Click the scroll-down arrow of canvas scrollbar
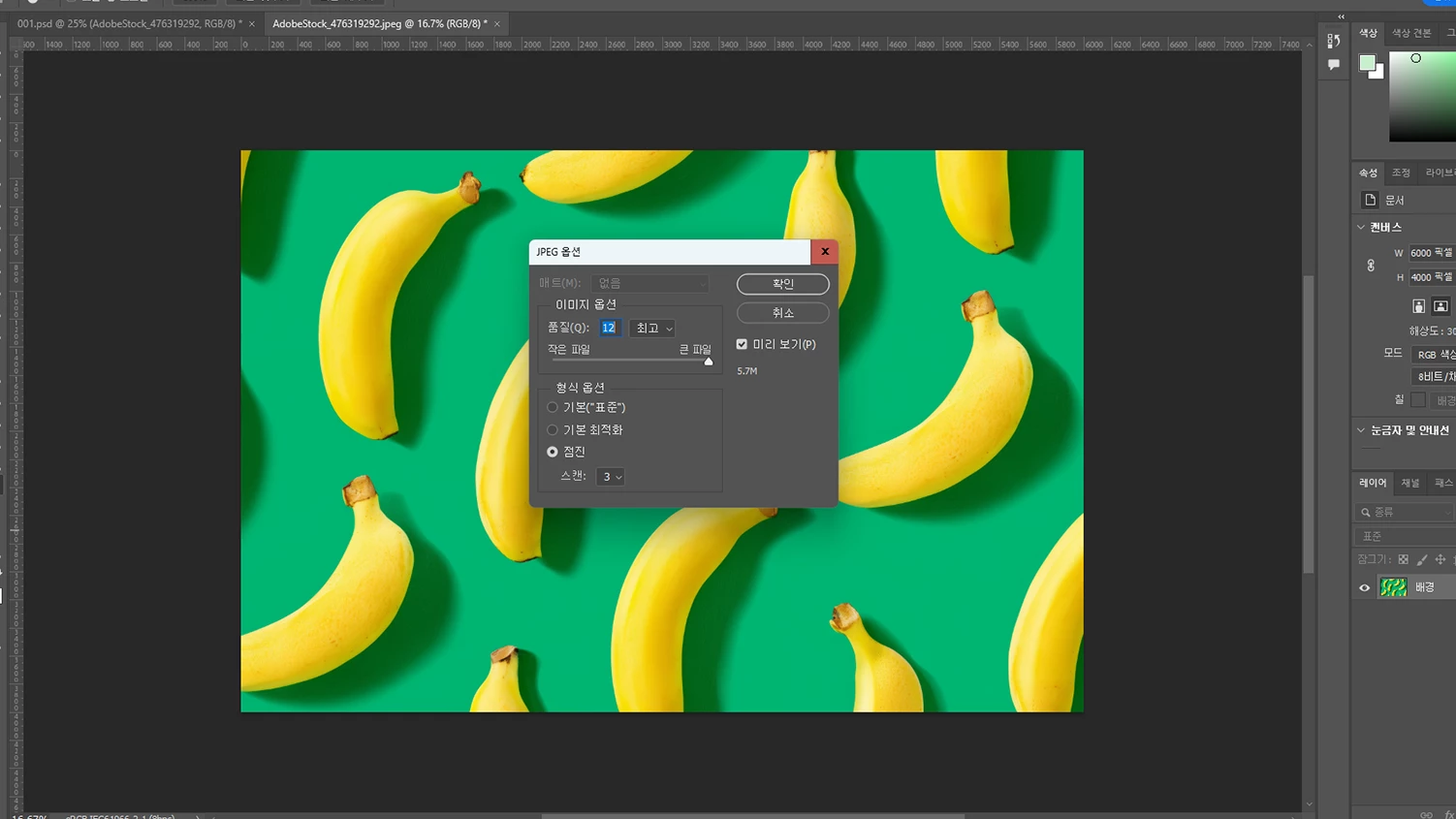The image size is (1456, 819). [x=1309, y=803]
